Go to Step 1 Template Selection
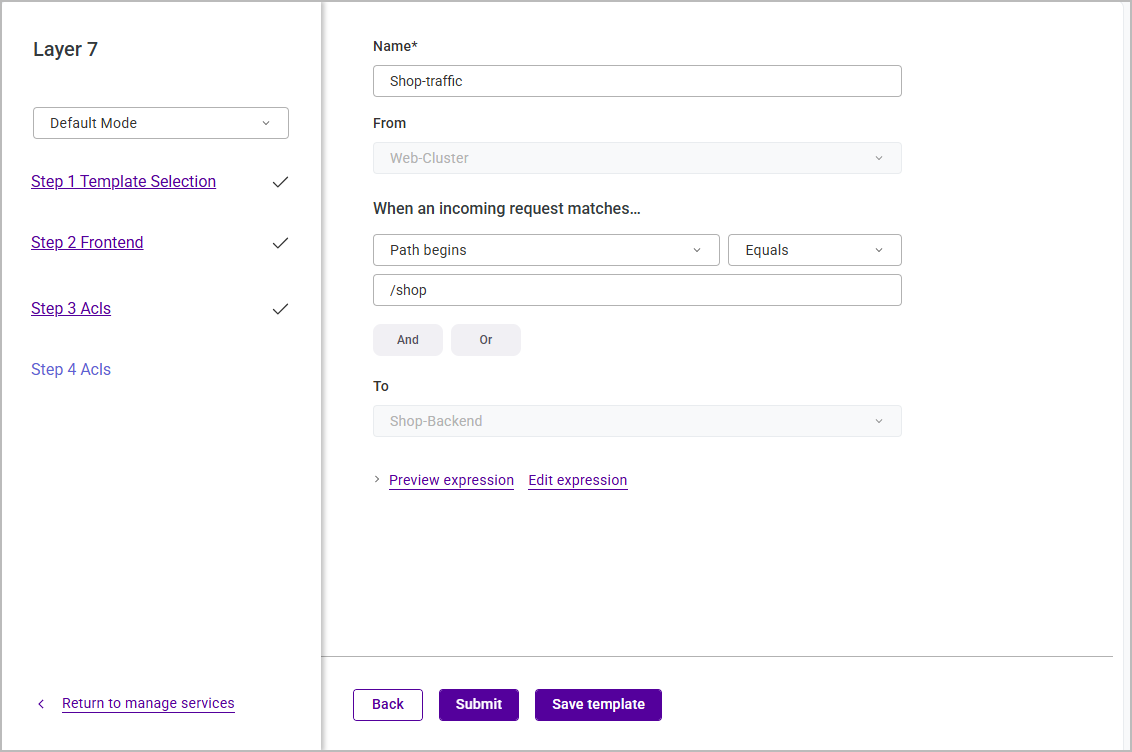This screenshot has height=752, width=1132. (123, 182)
